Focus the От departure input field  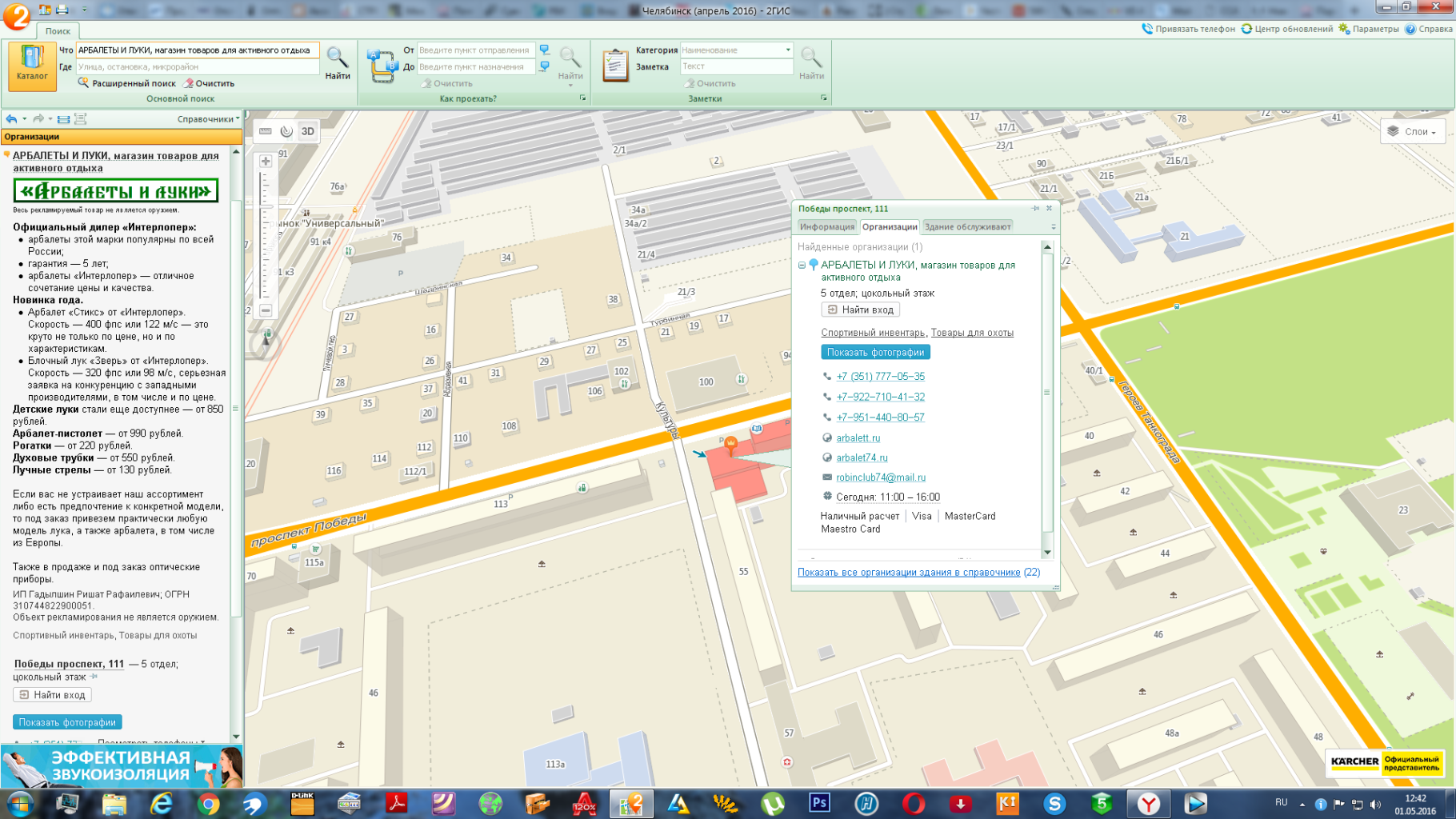(477, 50)
